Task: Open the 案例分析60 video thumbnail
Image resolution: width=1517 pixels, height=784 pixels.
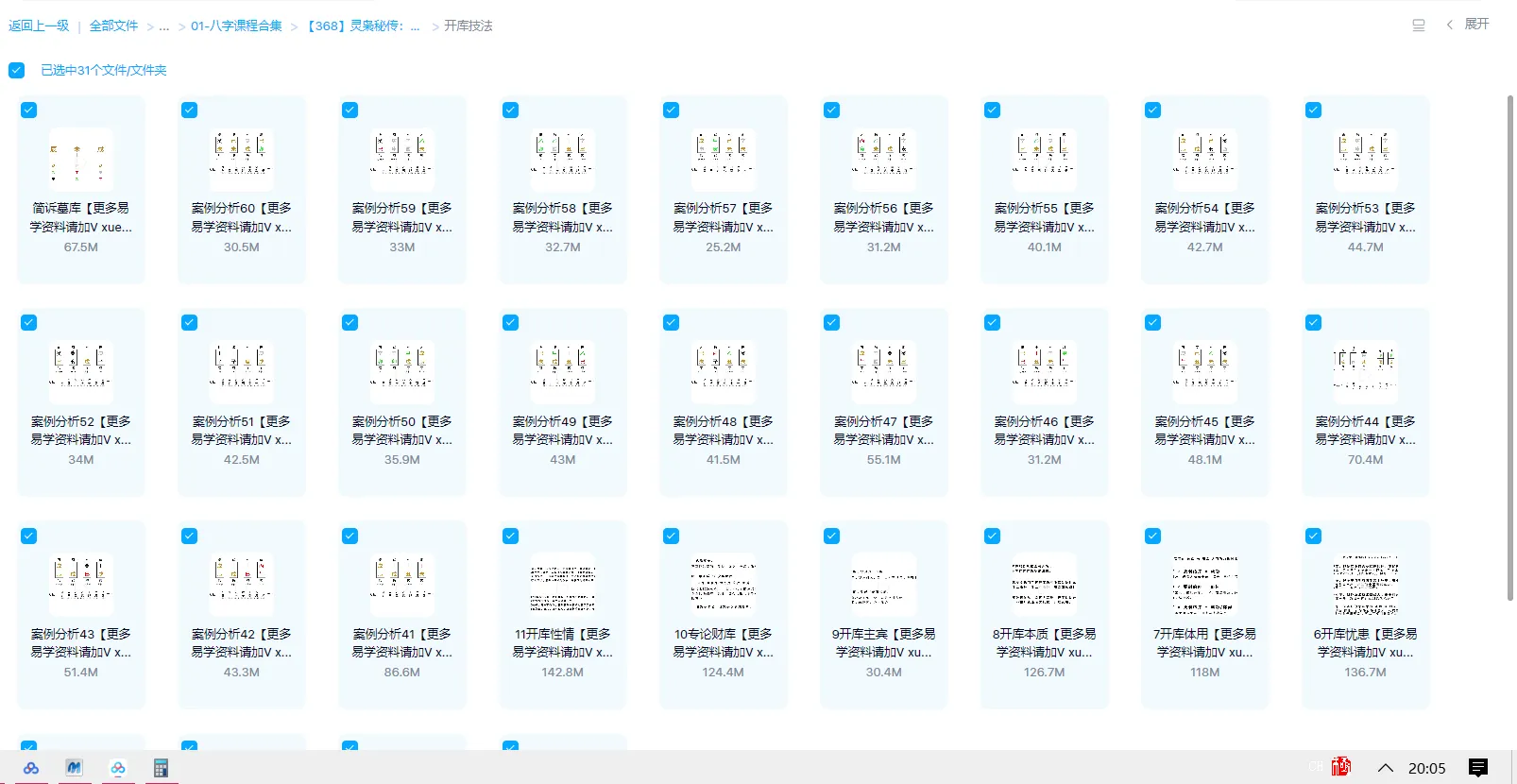Action: [x=242, y=160]
